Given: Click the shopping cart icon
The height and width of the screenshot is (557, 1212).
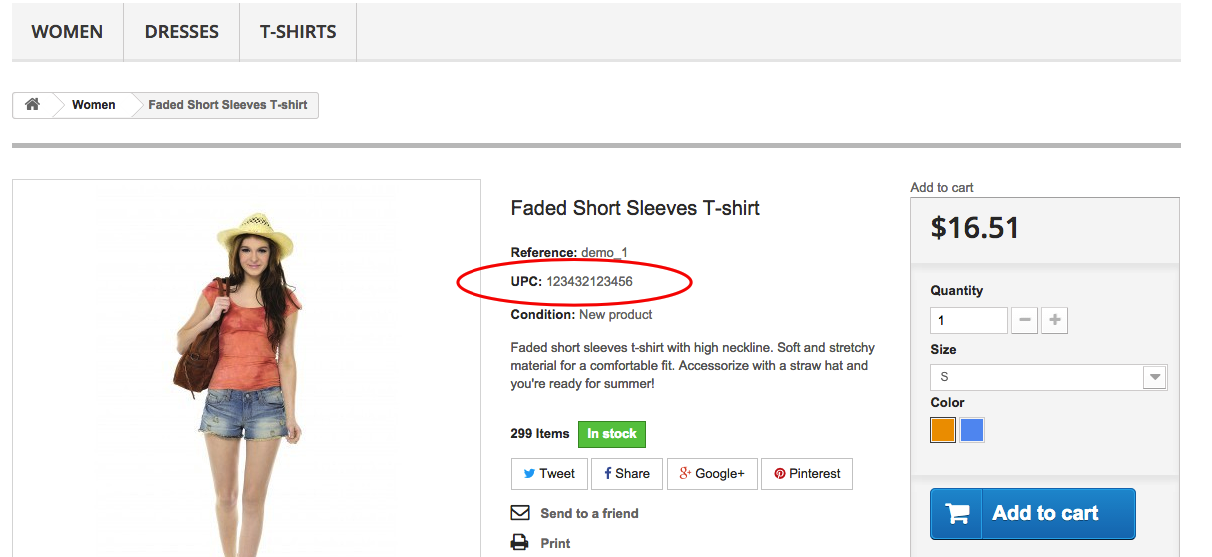Looking at the screenshot, I should [957, 513].
